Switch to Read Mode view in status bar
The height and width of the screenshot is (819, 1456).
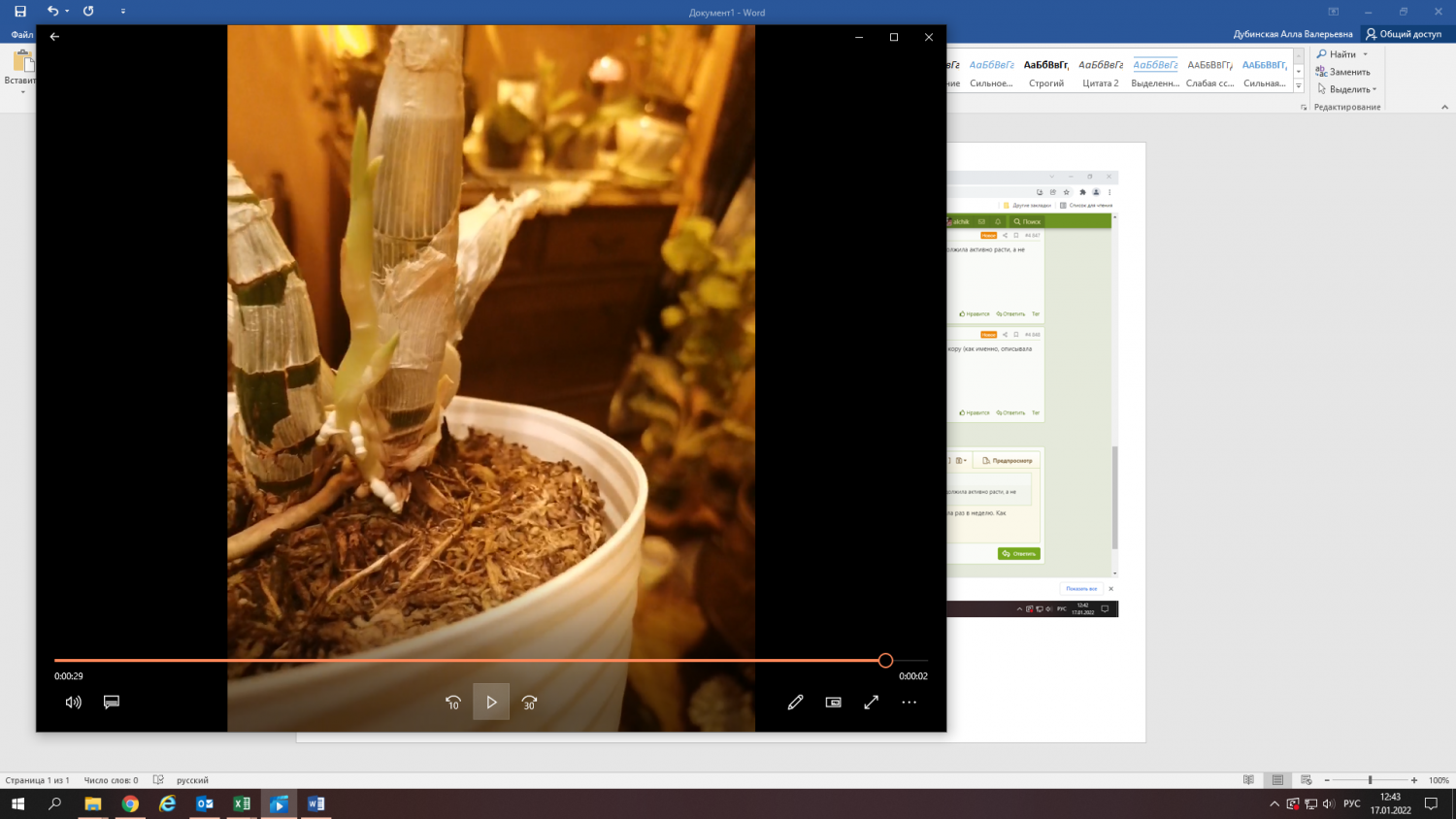(1248, 780)
